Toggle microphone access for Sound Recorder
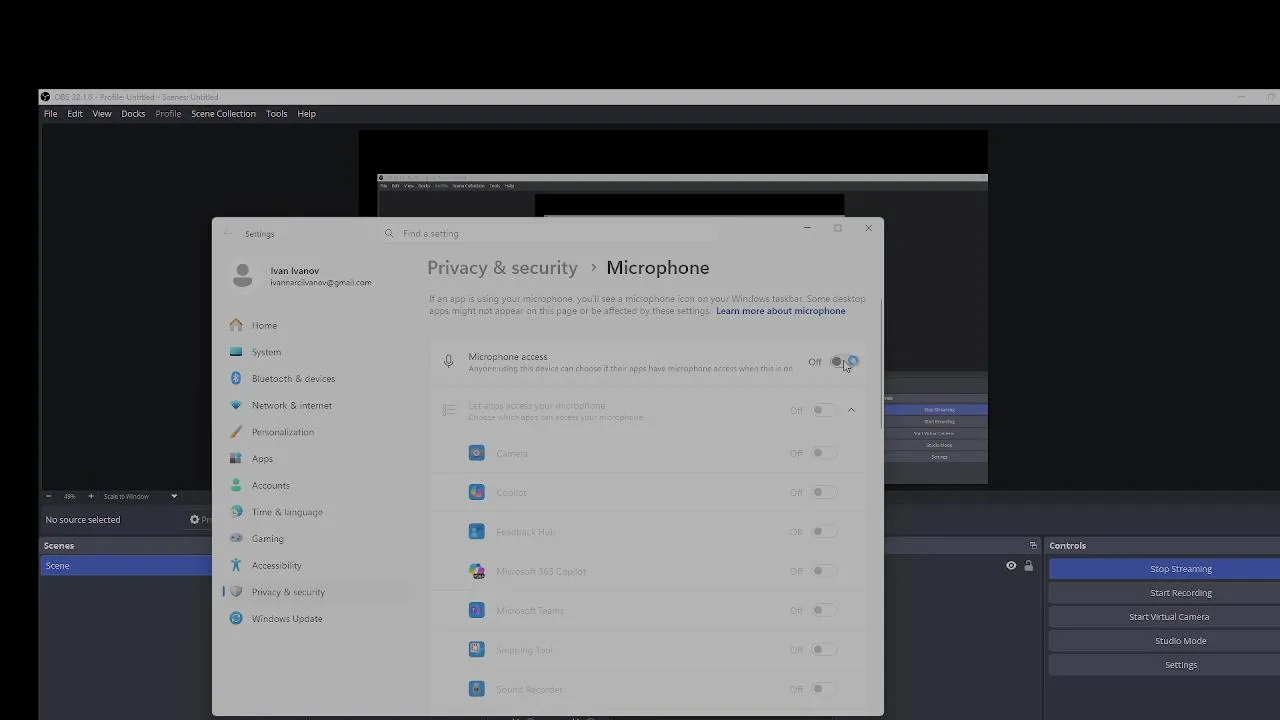This screenshot has width=1280, height=720. (x=824, y=689)
